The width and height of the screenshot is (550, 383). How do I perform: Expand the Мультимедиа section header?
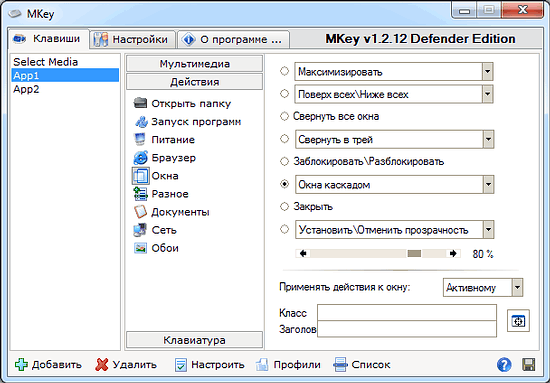tap(194, 64)
